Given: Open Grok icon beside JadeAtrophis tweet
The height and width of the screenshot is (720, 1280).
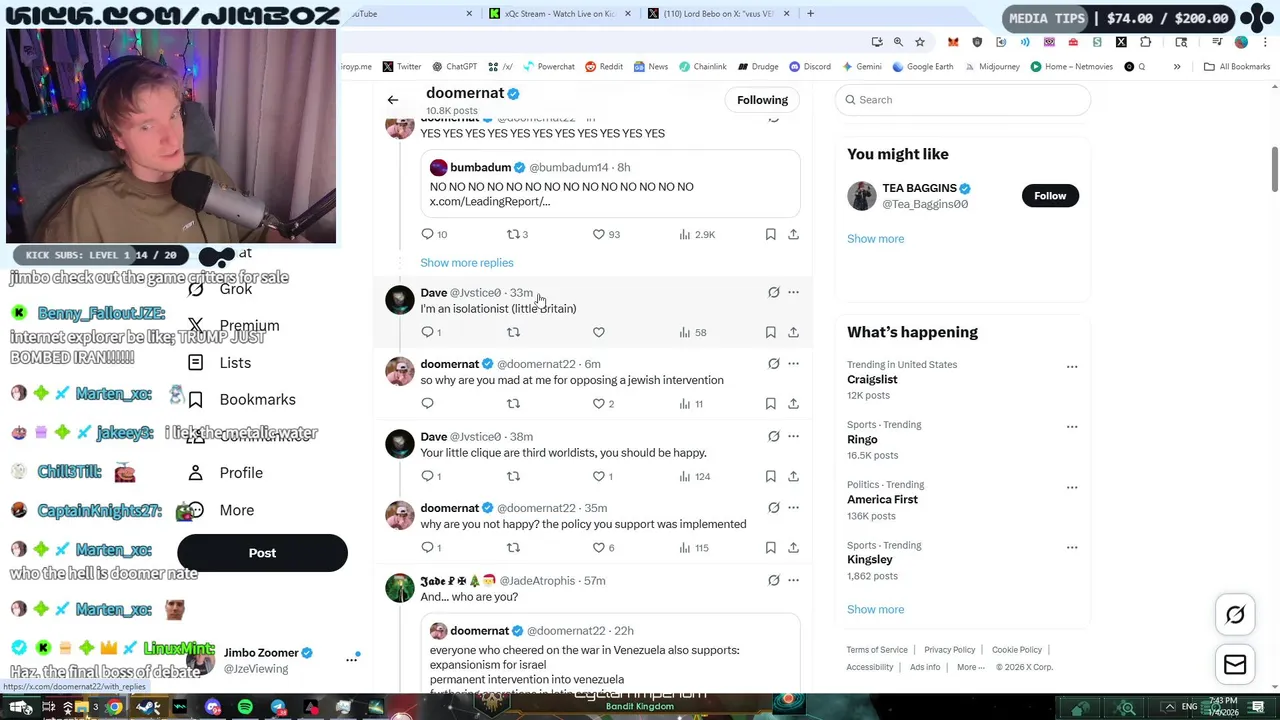Looking at the screenshot, I should (773, 580).
